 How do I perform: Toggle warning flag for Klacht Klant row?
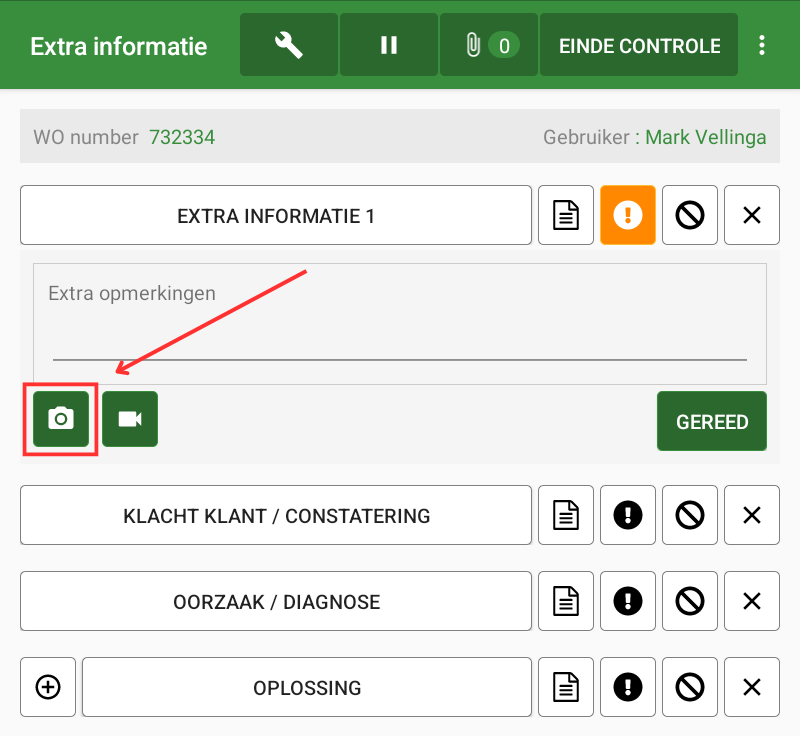click(628, 516)
